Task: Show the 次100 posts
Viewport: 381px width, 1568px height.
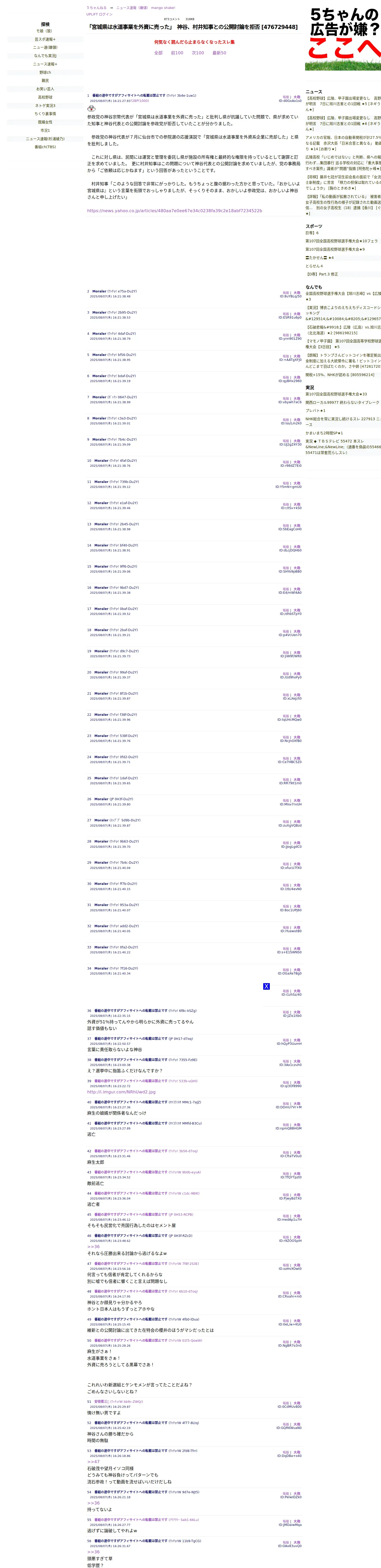Action: pos(198,53)
